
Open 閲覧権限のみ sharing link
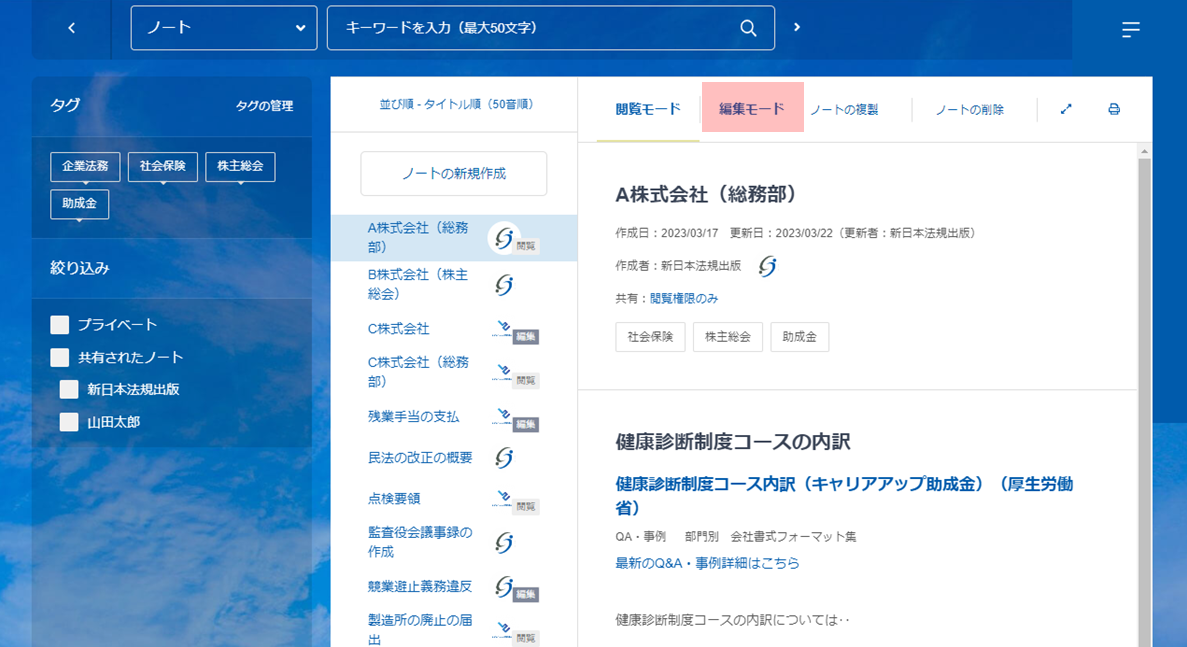[684, 298]
